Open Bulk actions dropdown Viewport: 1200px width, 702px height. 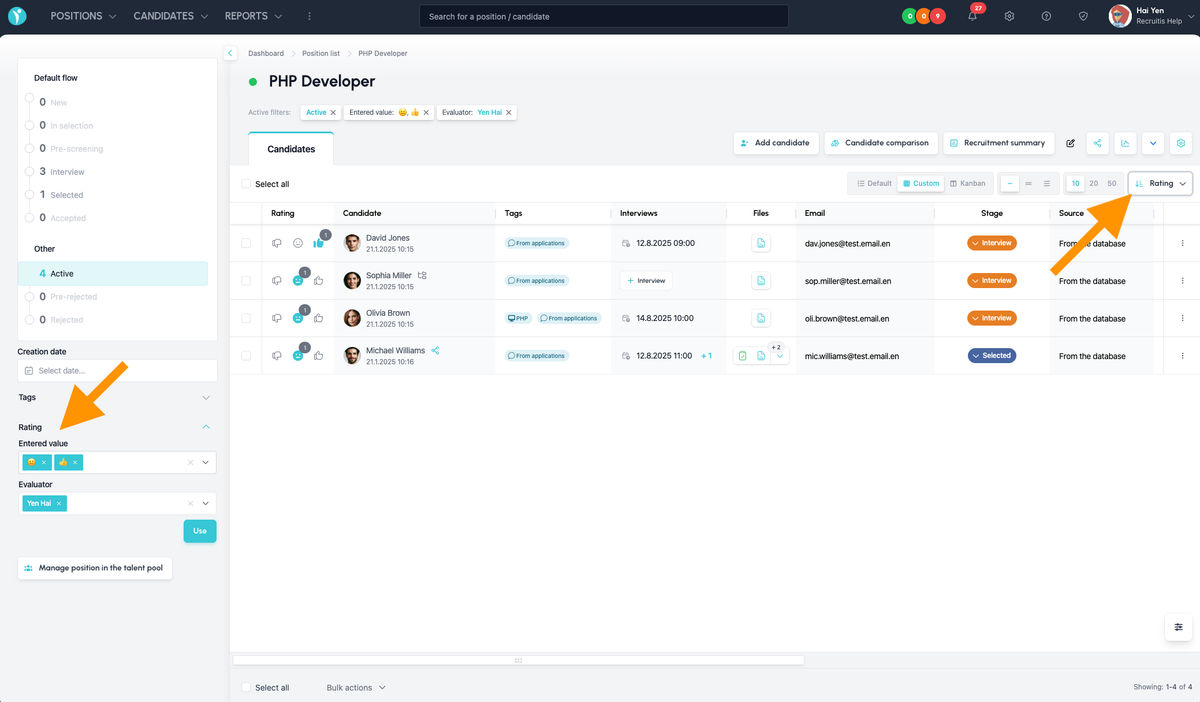(x=356, y=688)
